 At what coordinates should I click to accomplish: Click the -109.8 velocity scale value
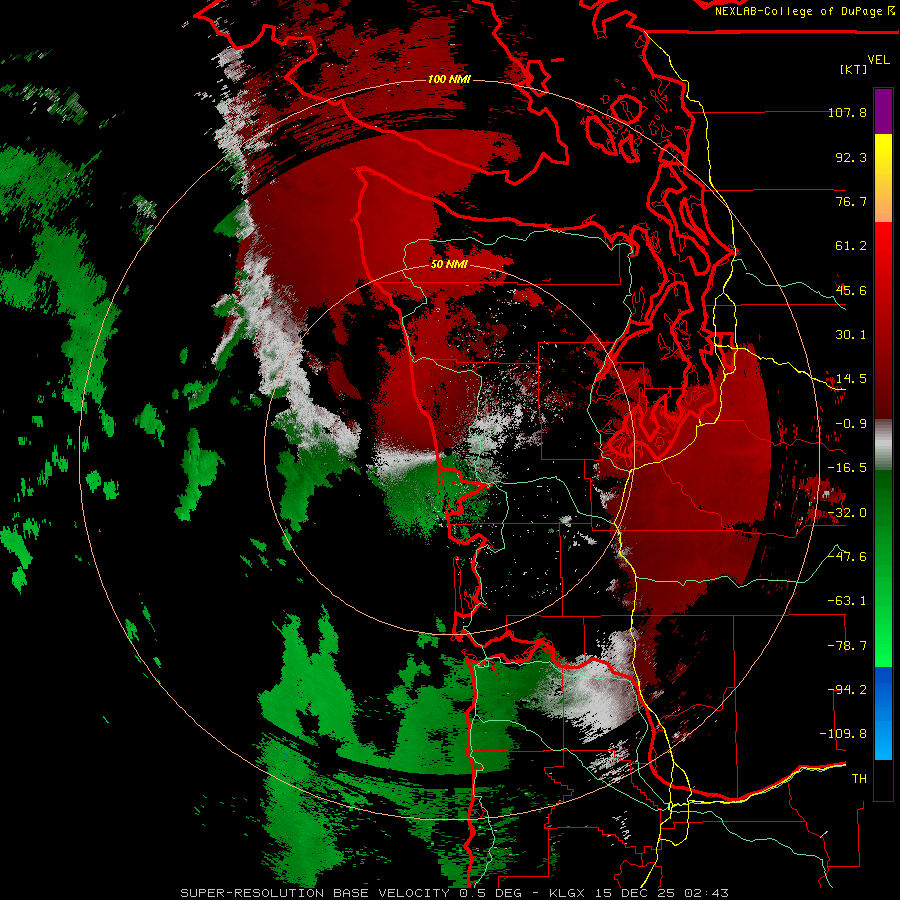click(843, 734)
